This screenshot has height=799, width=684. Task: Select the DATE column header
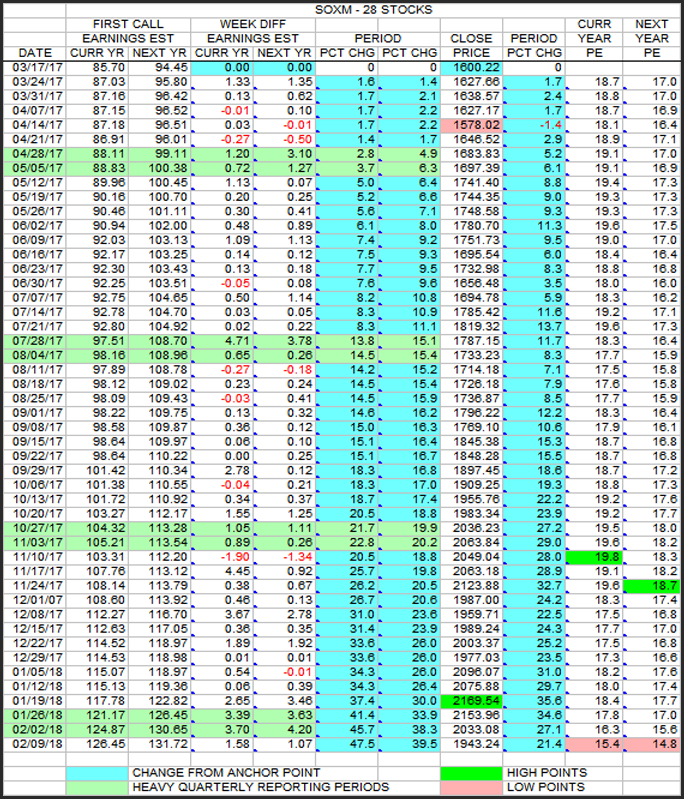coord(35,51)
